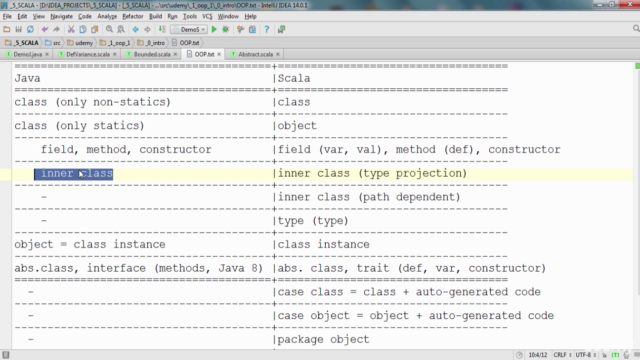Open the Demo5 run configuration dropdown
The height and width of the screenshot is (360, 640).
189,29
